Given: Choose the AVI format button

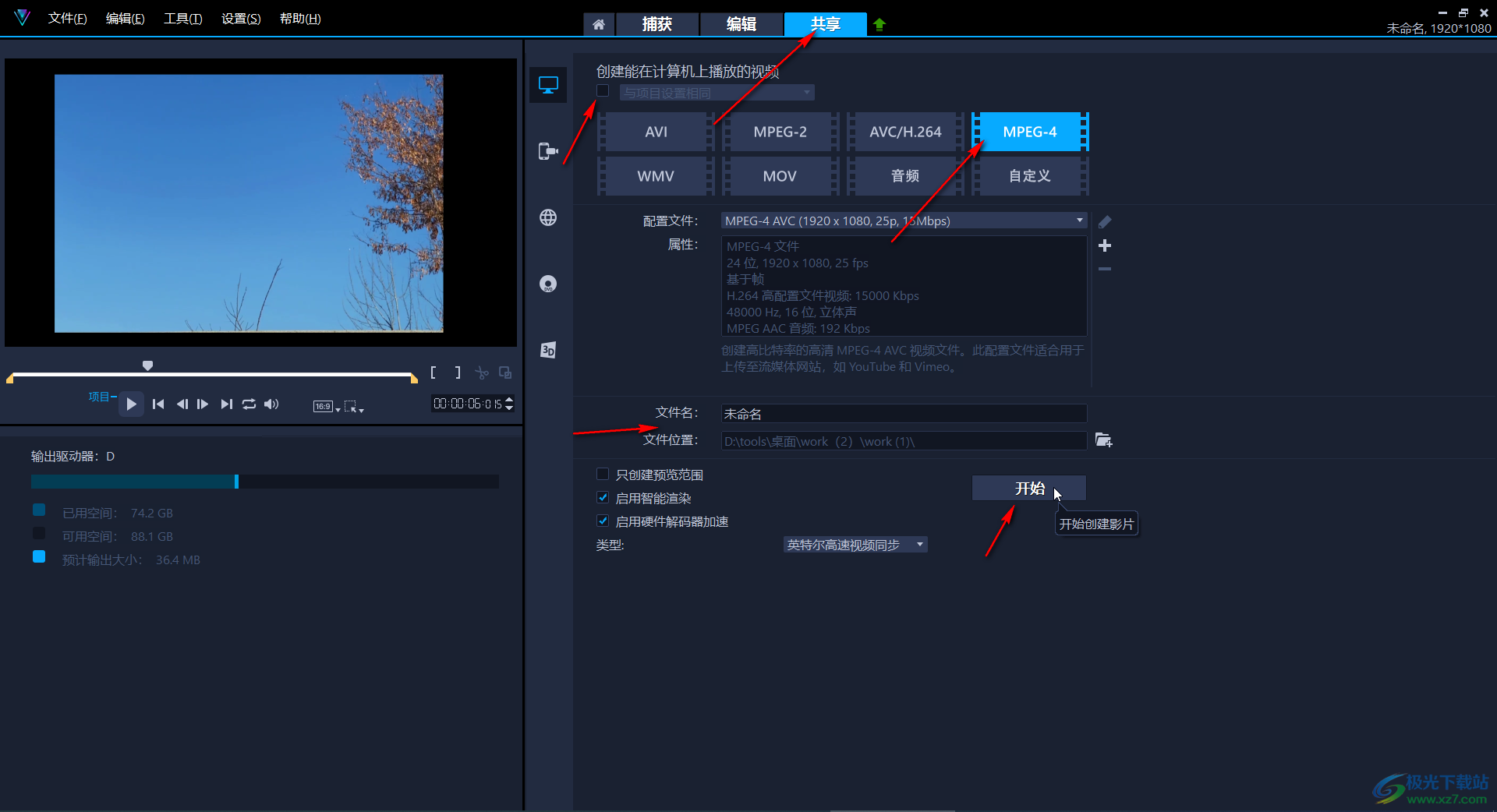Looking at the screenshot, I should (x=656, y=132).
